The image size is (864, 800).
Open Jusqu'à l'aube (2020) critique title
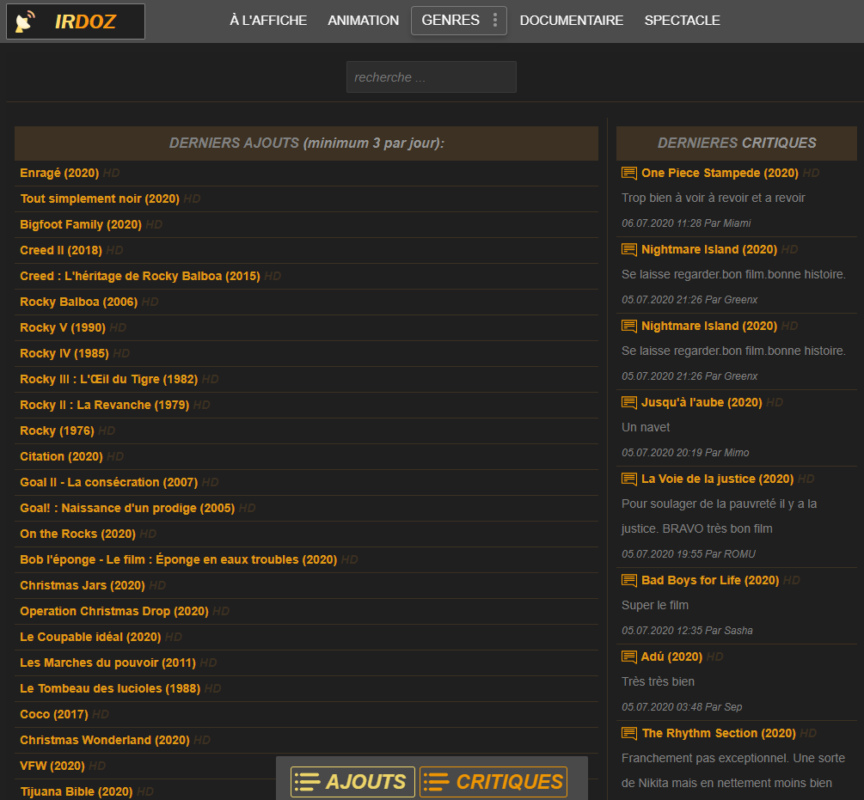point(701,402)
